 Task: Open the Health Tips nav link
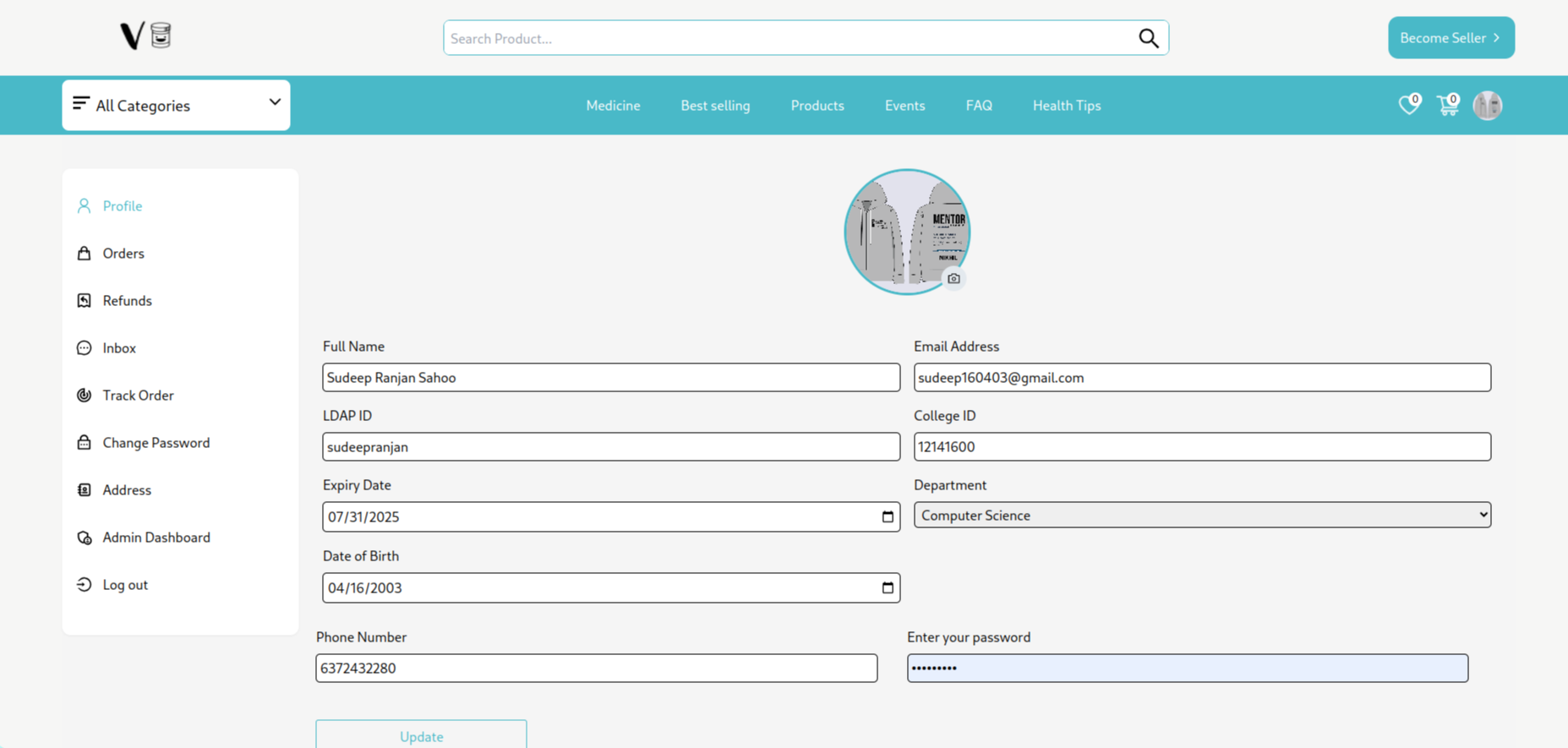pyautogui.click(x=1066, y=106)
